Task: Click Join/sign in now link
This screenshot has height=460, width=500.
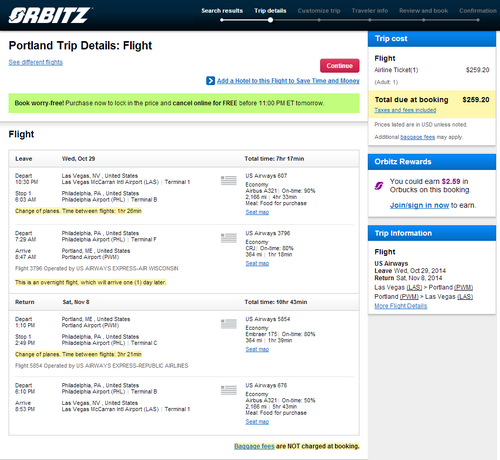Action: tap(419, 205)
